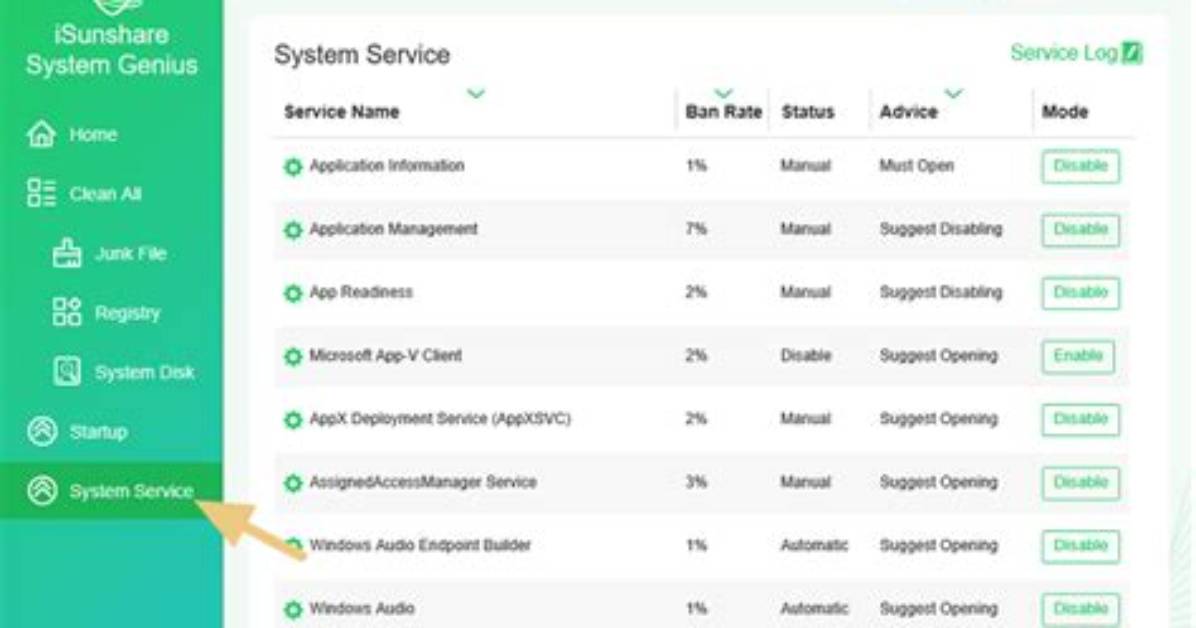Open the Home menu item
Viewport: 1196px width, 628px height.
pos(93,134)
